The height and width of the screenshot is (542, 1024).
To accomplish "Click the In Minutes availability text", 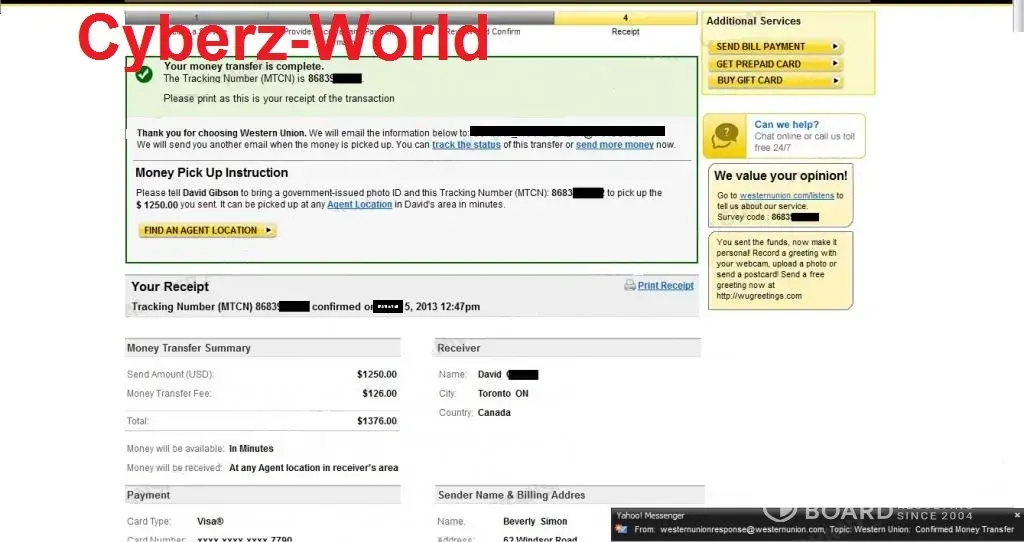I will click(x=251, y=449).
